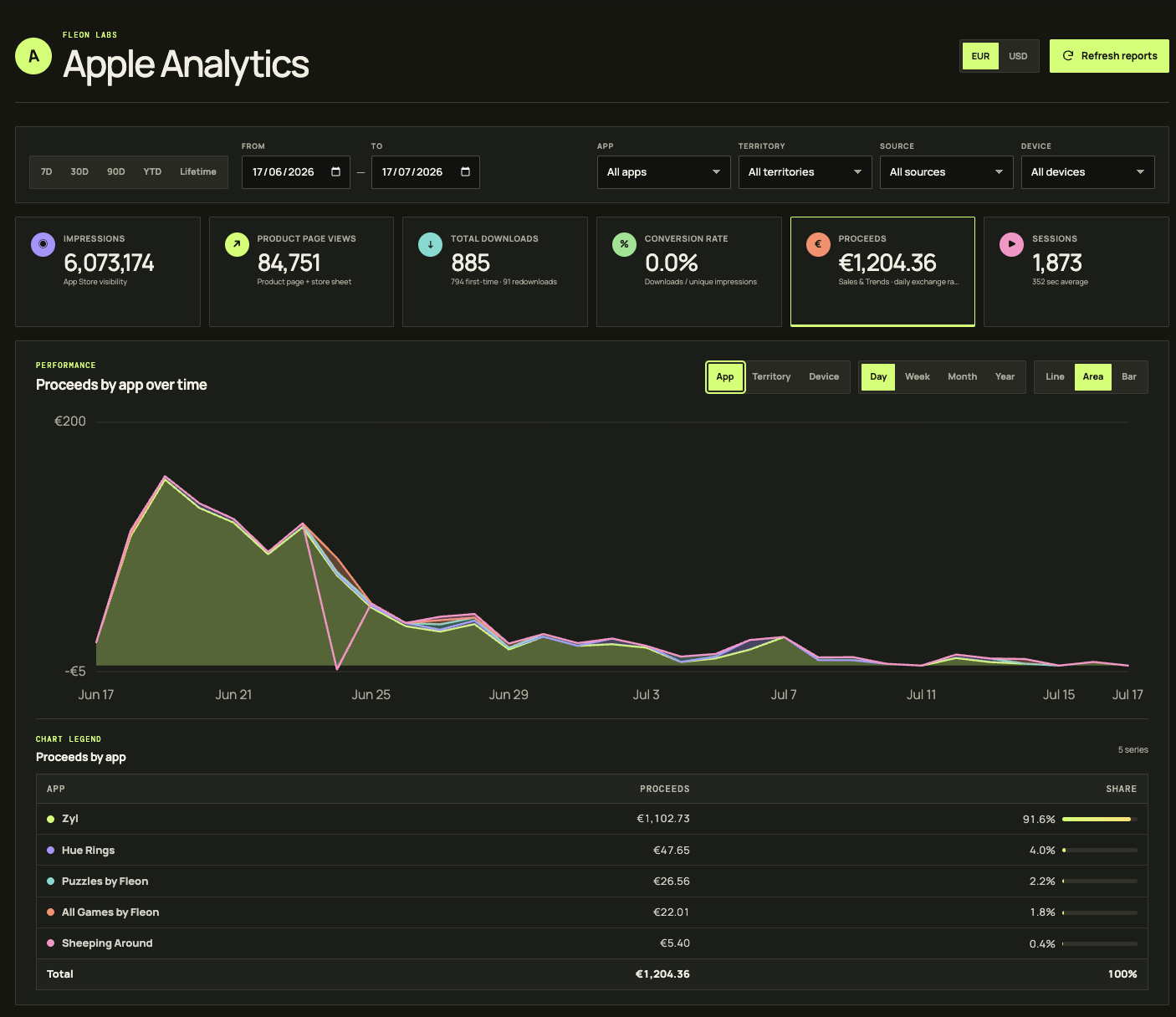
Task: Open the All sources dropdown
Action: click(x=947, y=172)
